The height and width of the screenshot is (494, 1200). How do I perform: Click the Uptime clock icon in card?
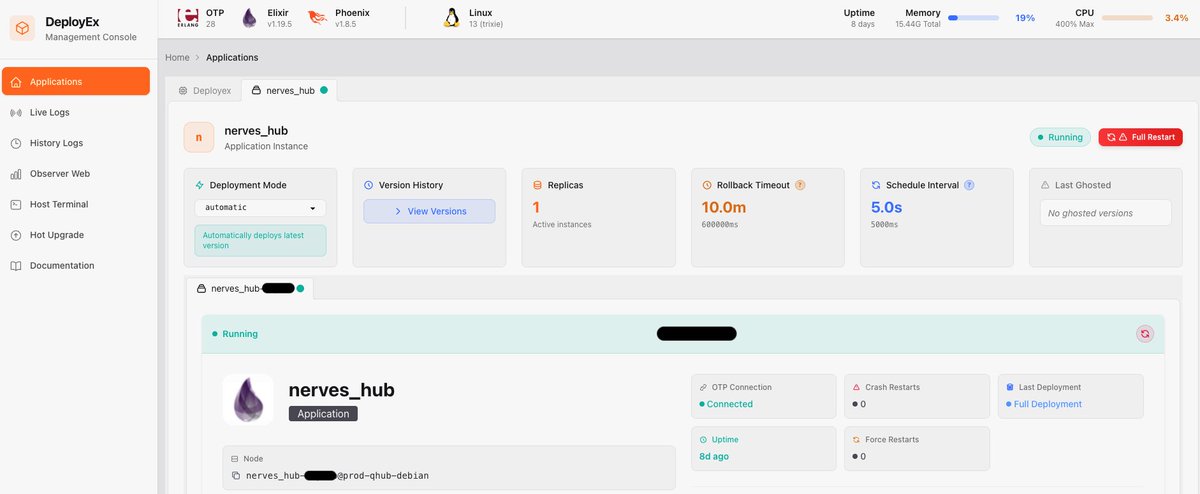[703, 439]
